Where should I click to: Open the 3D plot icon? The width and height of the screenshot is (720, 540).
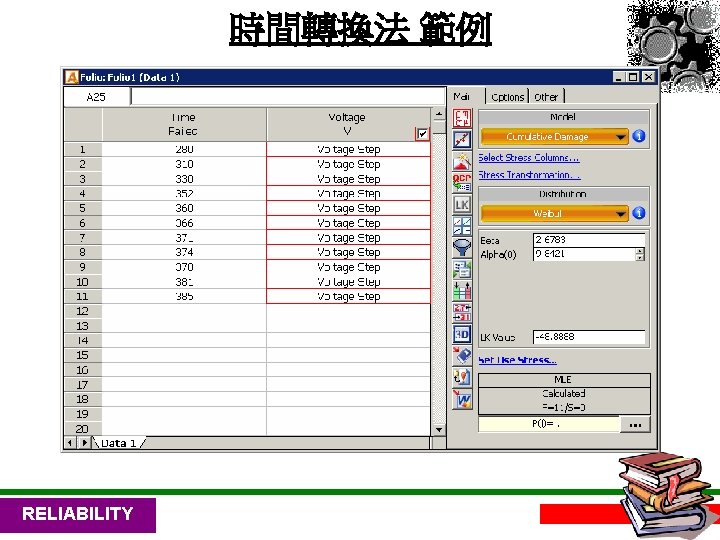pos(462,334)
